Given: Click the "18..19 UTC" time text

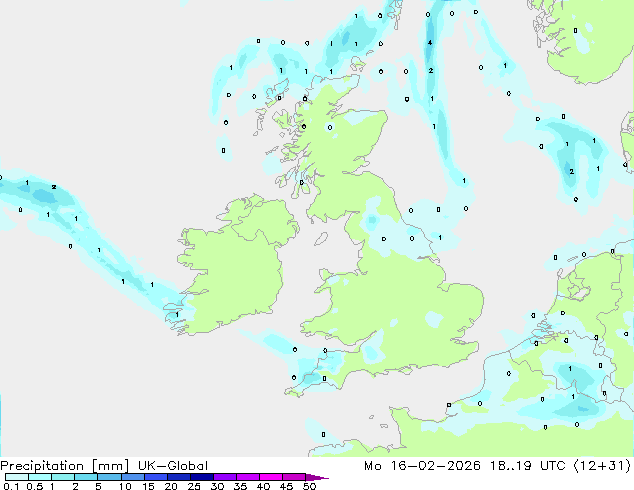Looking at the screenshot, I should coord(527,466).
